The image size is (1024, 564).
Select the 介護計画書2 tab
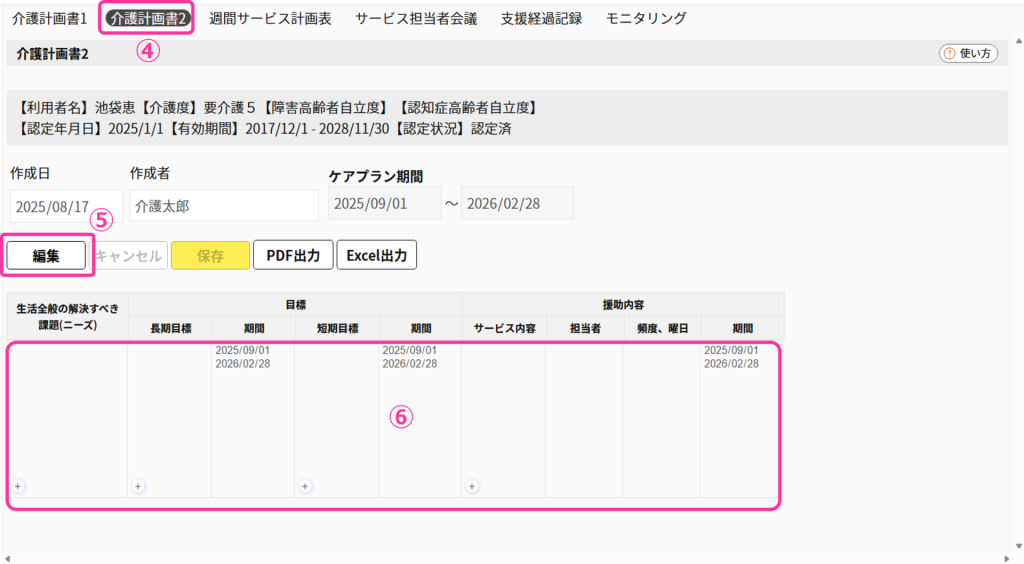(149, 19)
